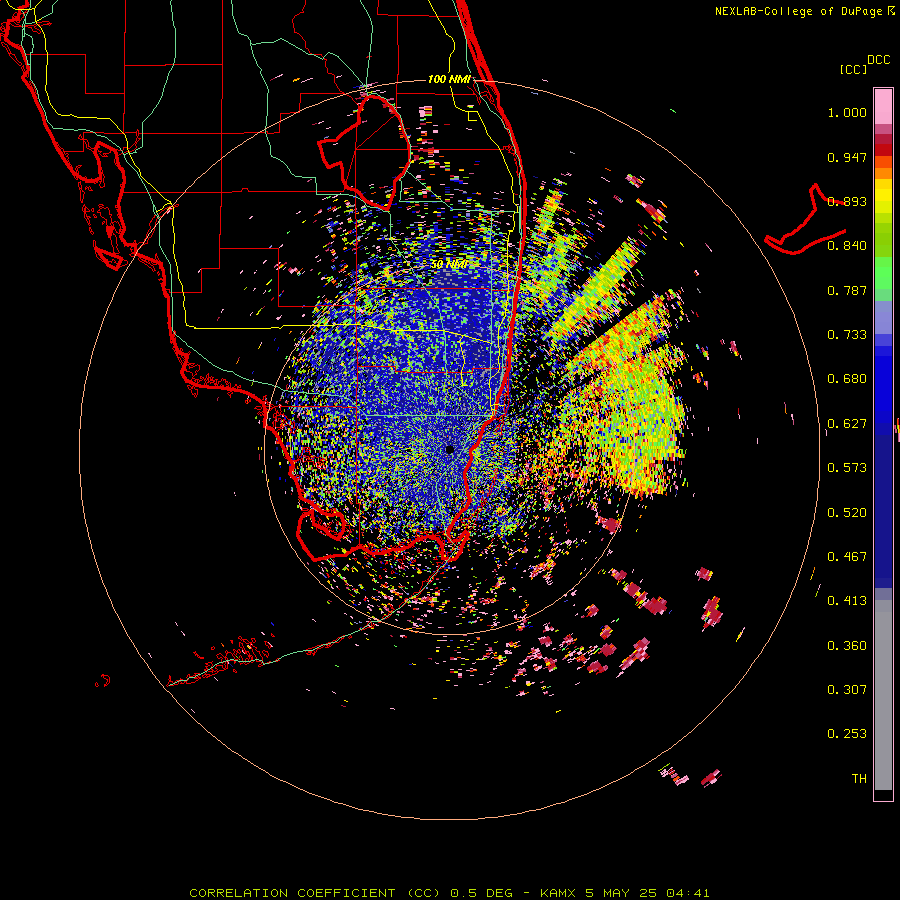Click the red Bahamas island outline at right

[805, 219]
